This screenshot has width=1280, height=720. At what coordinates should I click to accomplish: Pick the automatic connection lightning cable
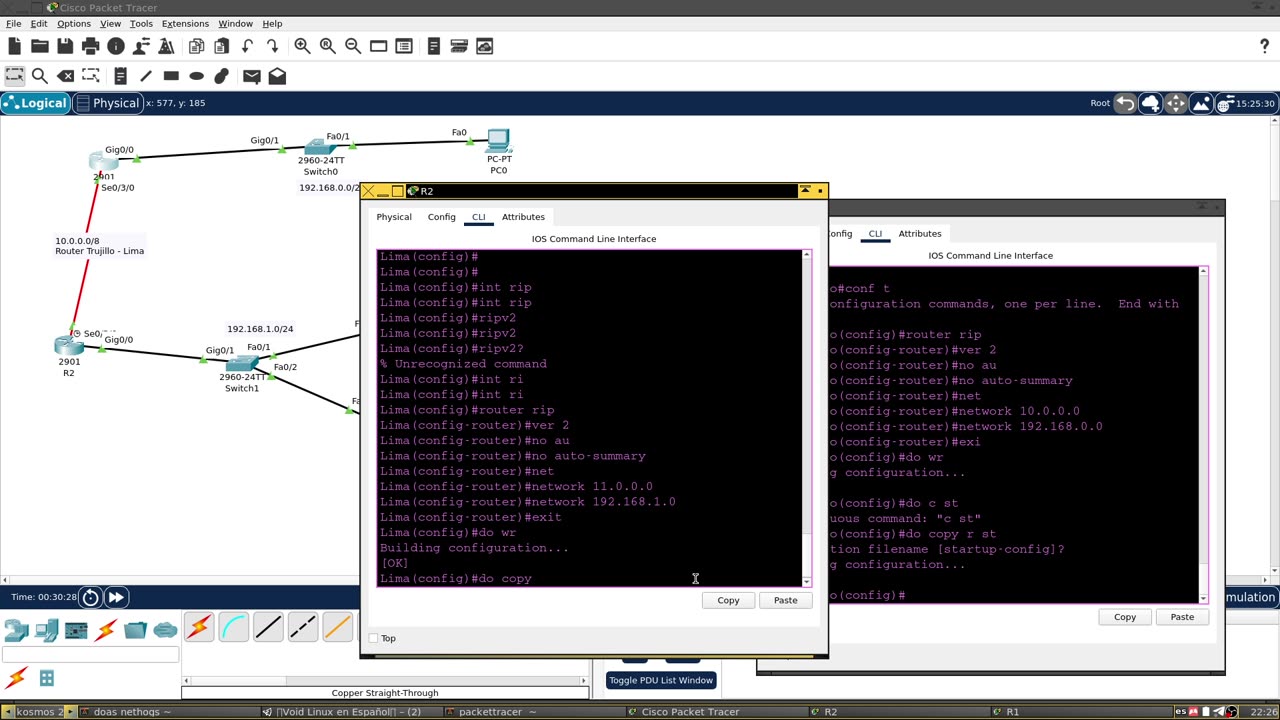pyautogui.click(x=199, y=627)
